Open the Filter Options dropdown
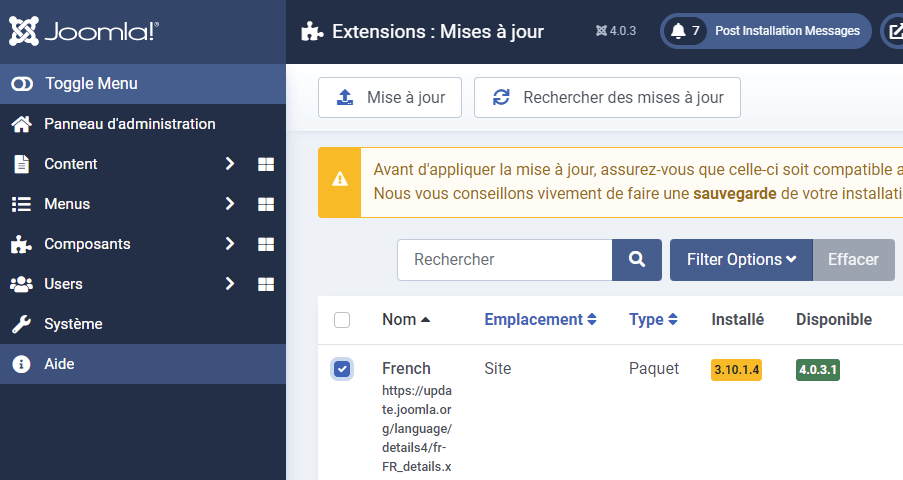The height and width of the screenshot is (480, 903). pyautogui.click(x=741, y=260)
